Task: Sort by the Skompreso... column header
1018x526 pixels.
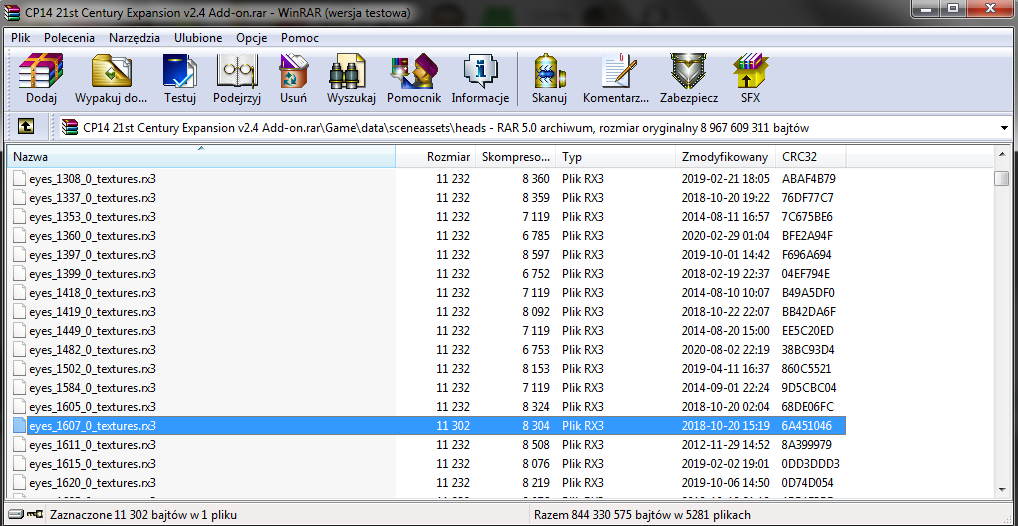Action: coord(515,157)
